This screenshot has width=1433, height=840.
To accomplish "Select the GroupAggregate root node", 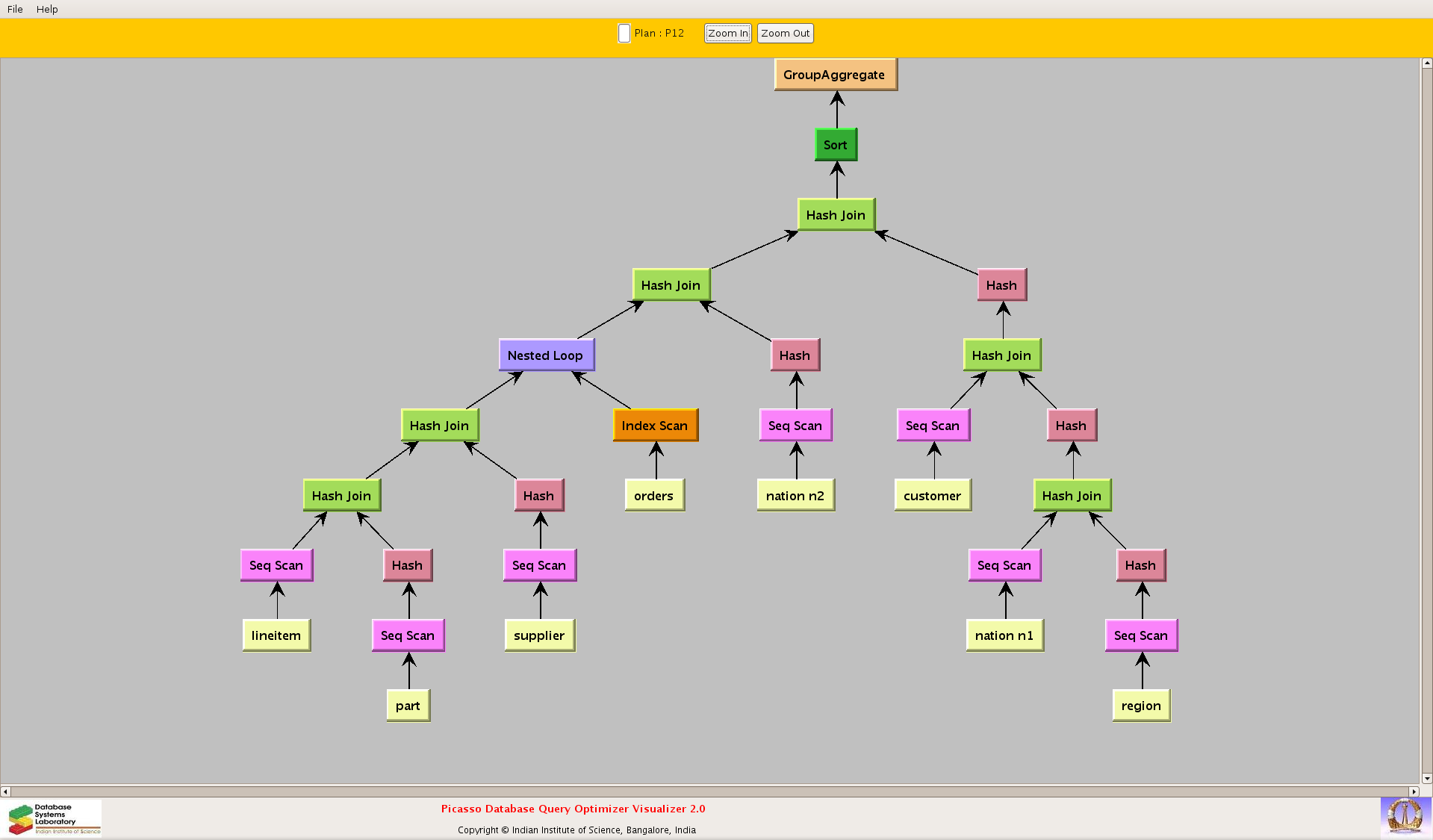I will pos(835,75).
